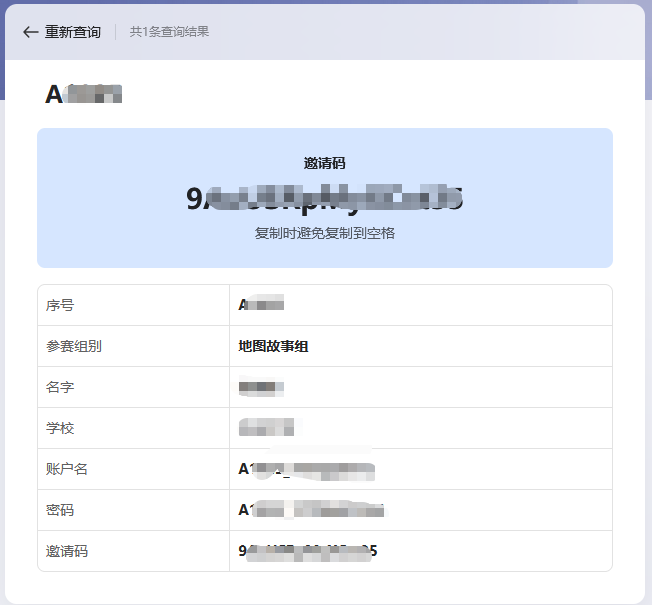Click the 邀请码 title in blue card
This screenshot has width=652, height=605.
click(324, 163)
